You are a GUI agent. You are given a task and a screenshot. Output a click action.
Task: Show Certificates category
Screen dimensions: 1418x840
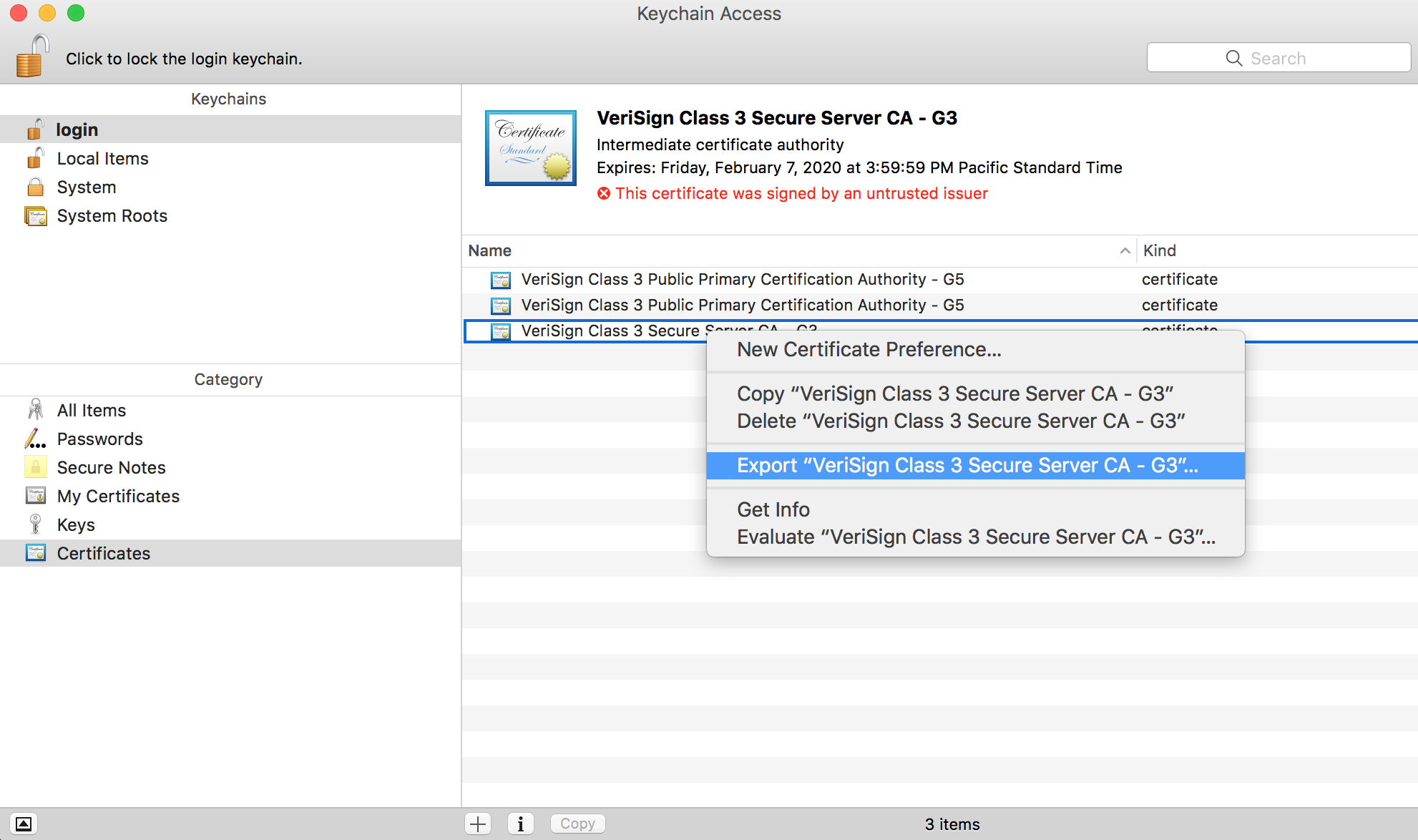point(230,553)
